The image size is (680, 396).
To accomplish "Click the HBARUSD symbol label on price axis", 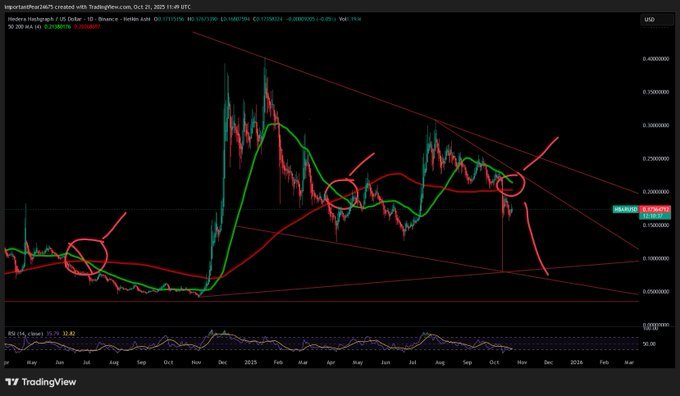I will [625, 209].
